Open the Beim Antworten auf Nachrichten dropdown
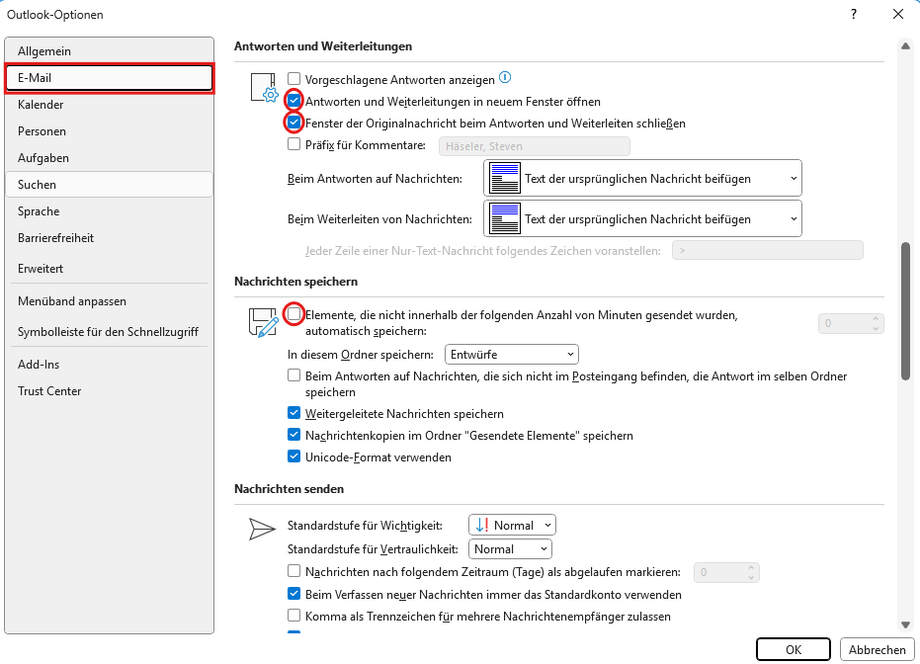Viewport: 920px width, 664px height. point(642,178)
